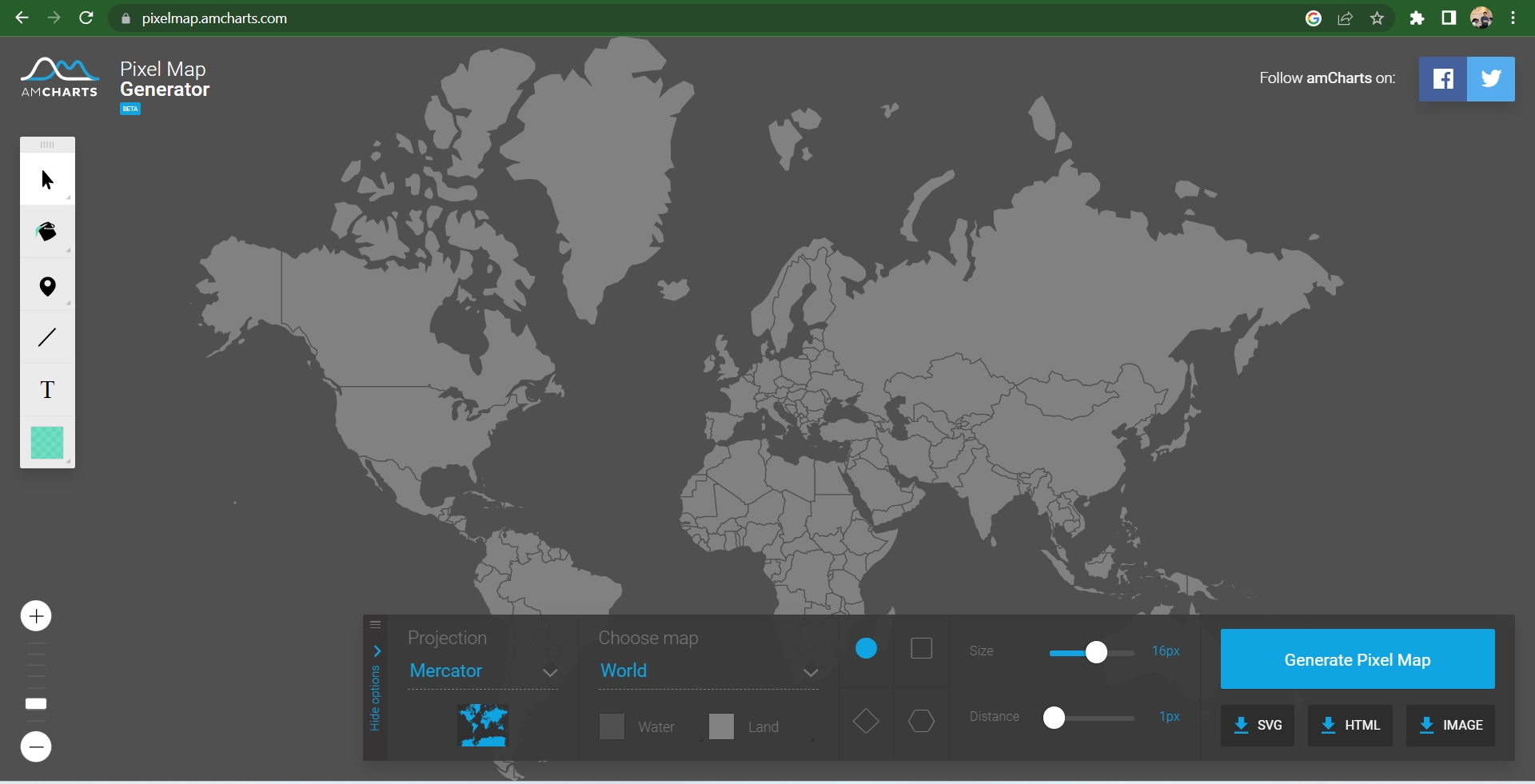The height and width of the screenshot is (784, 1535).
Task: Choose the diamond pixel shape
Action: pos(866,721)
